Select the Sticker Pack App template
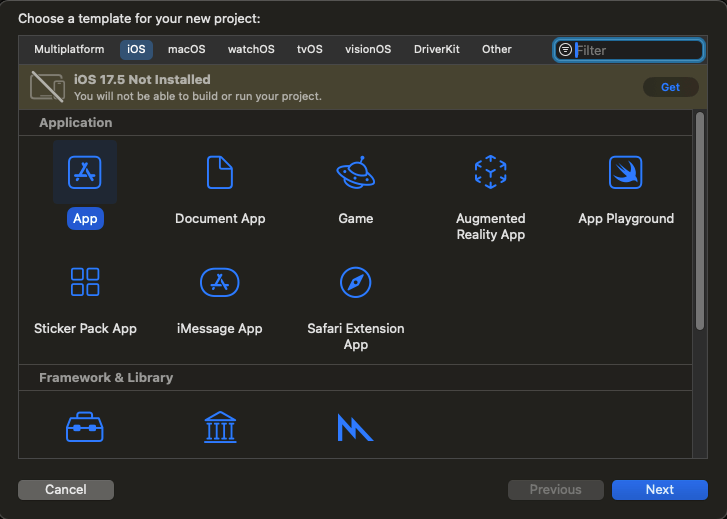Screen dimensions: 727x519 pos(85,282)
